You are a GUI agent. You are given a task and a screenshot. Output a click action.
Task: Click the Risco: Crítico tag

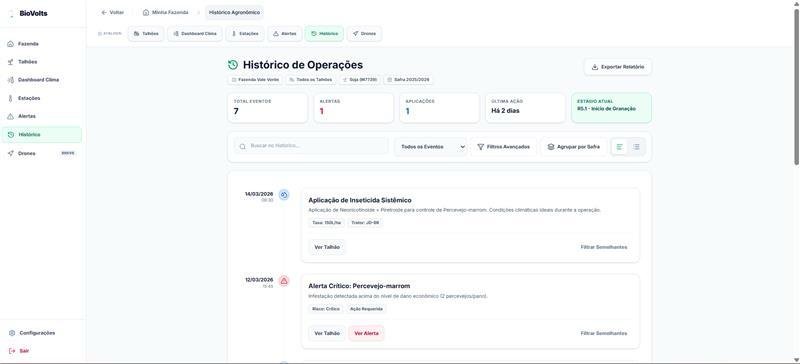(x=326, y=309)
